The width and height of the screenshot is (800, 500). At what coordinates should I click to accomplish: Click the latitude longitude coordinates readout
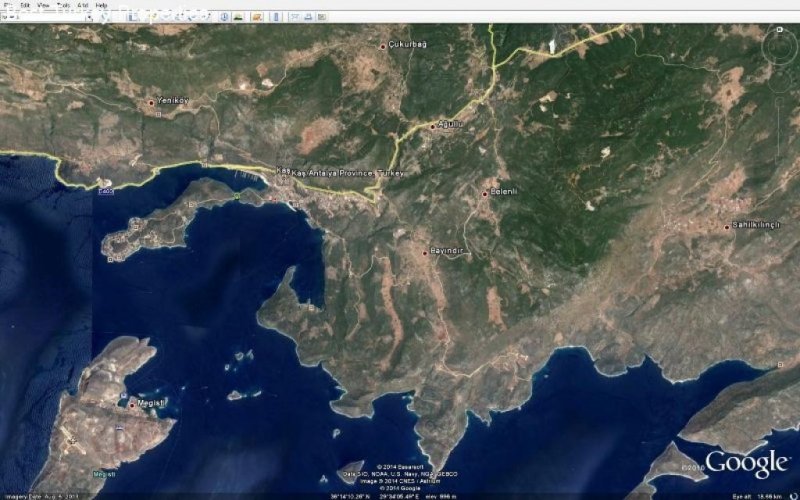coord(376,496)
